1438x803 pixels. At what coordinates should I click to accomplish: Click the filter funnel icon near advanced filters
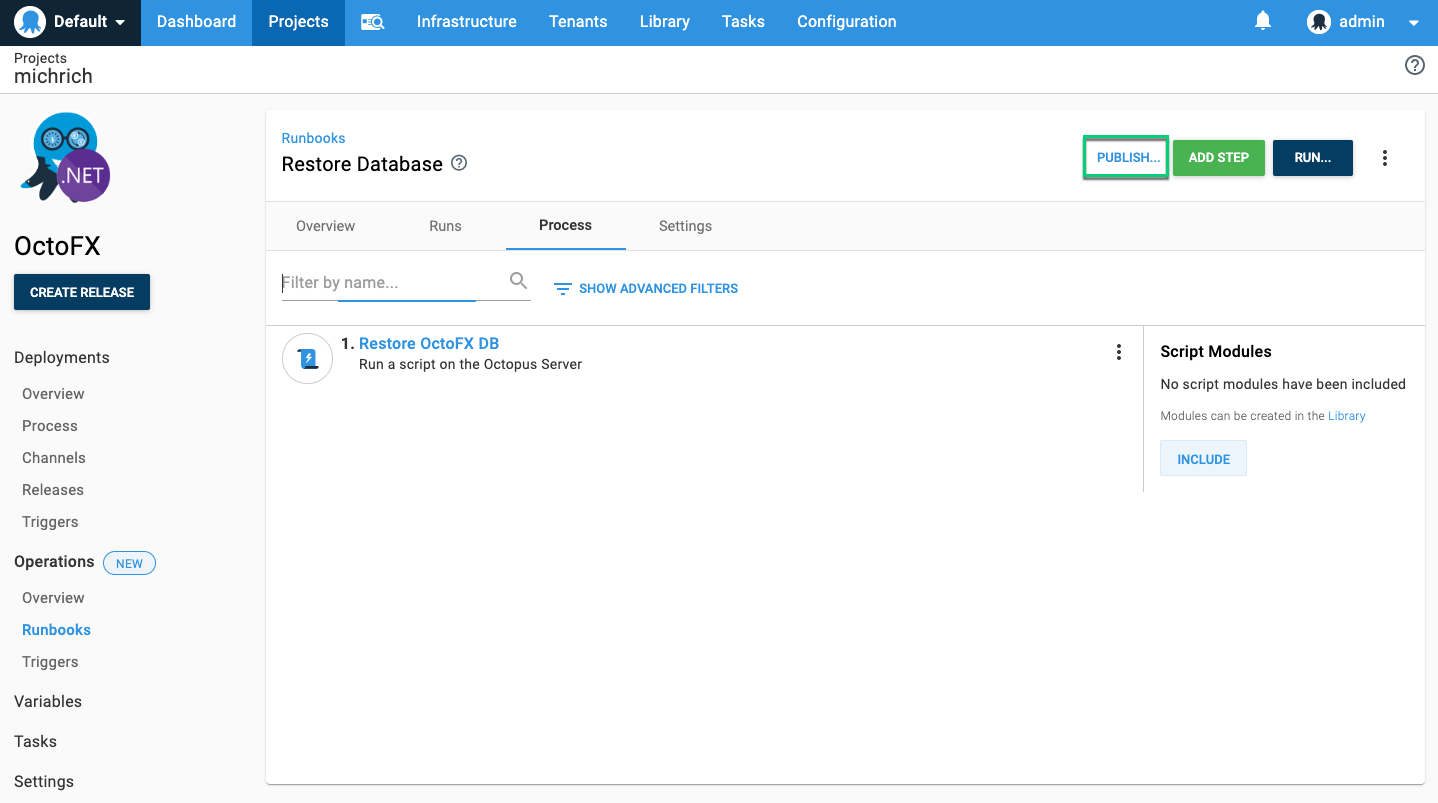(562, 288)
